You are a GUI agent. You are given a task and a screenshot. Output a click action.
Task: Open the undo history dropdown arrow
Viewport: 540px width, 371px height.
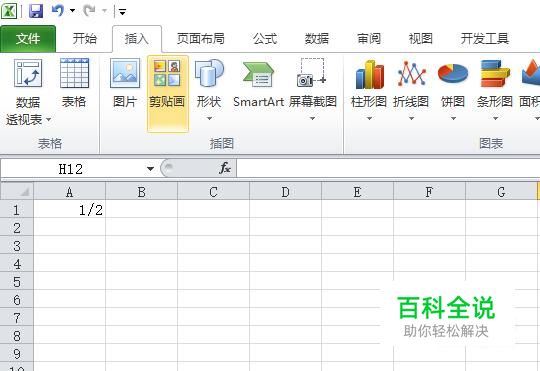72,11
